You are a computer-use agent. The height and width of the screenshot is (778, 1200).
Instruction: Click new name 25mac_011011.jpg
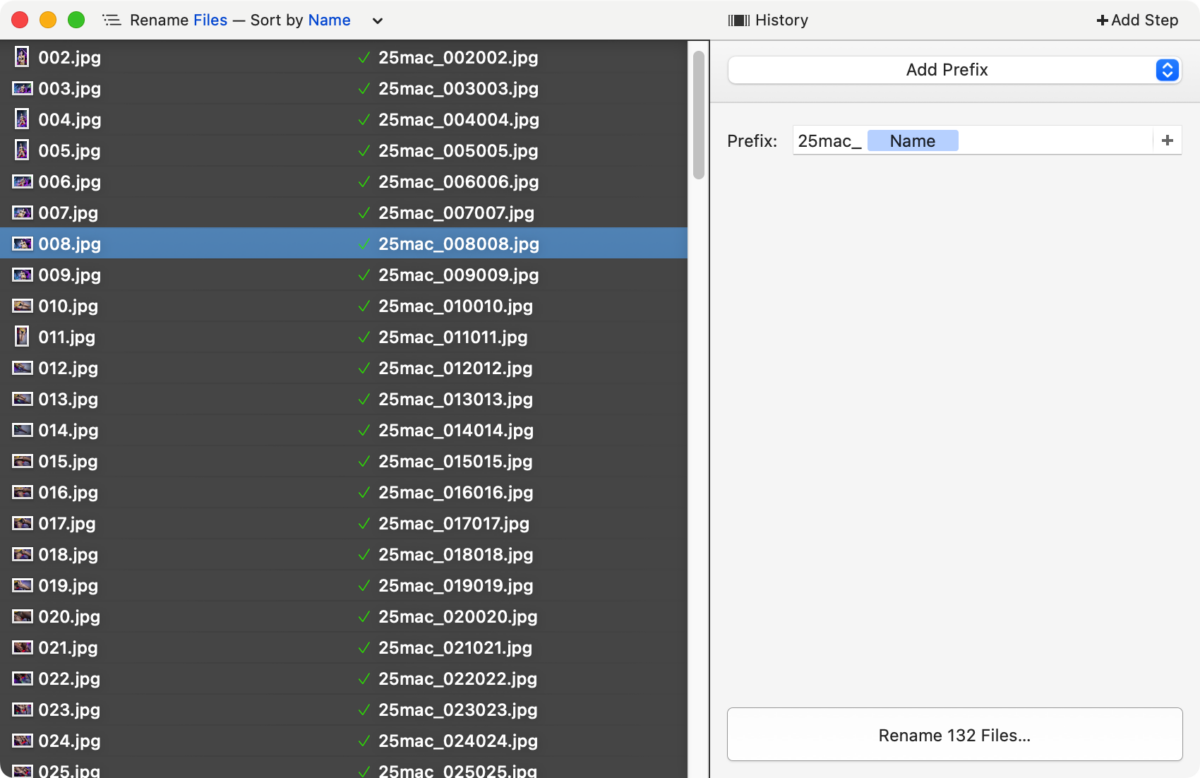click(x=453, y=337)
